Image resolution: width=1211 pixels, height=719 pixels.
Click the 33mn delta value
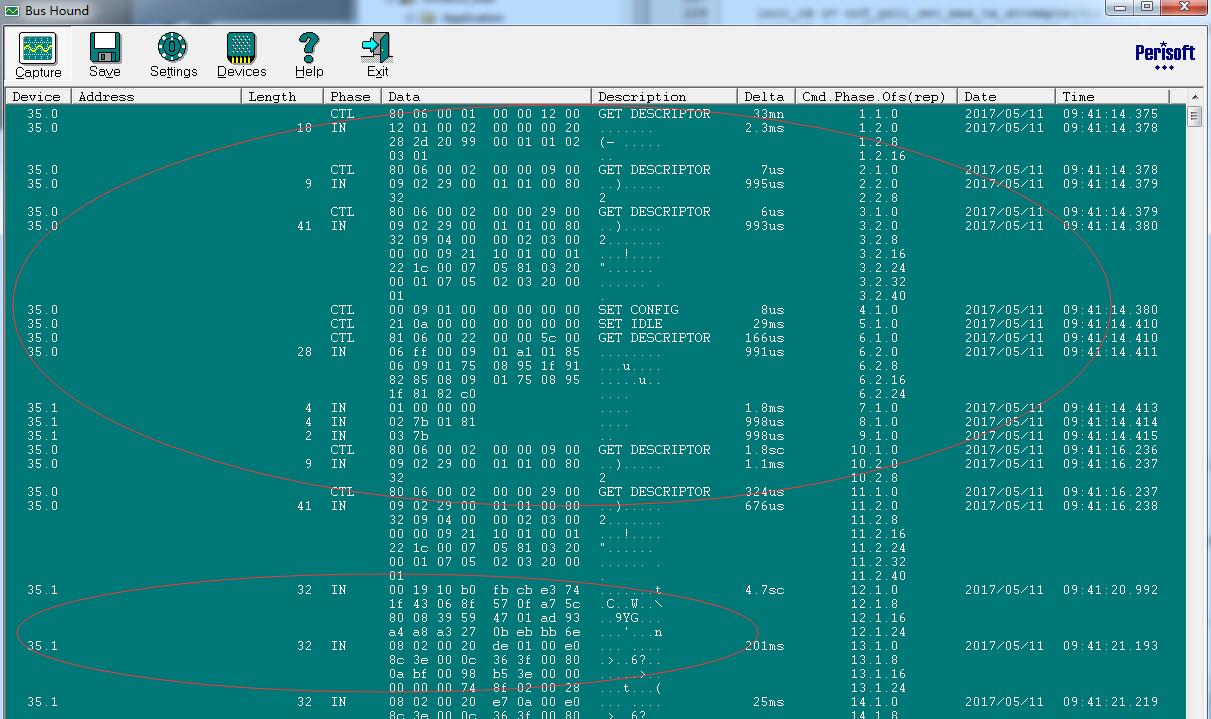pyautogui.click(x=768, y=114)
